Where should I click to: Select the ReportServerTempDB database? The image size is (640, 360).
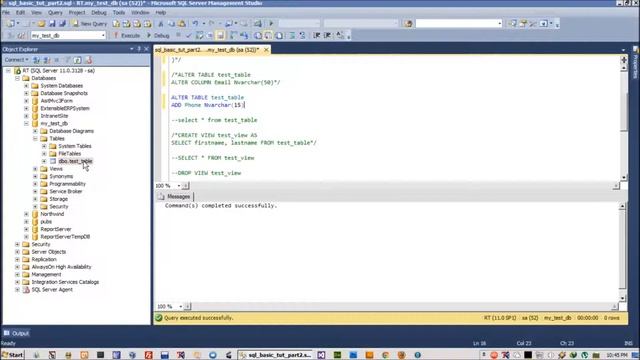[x=65, y=237]
